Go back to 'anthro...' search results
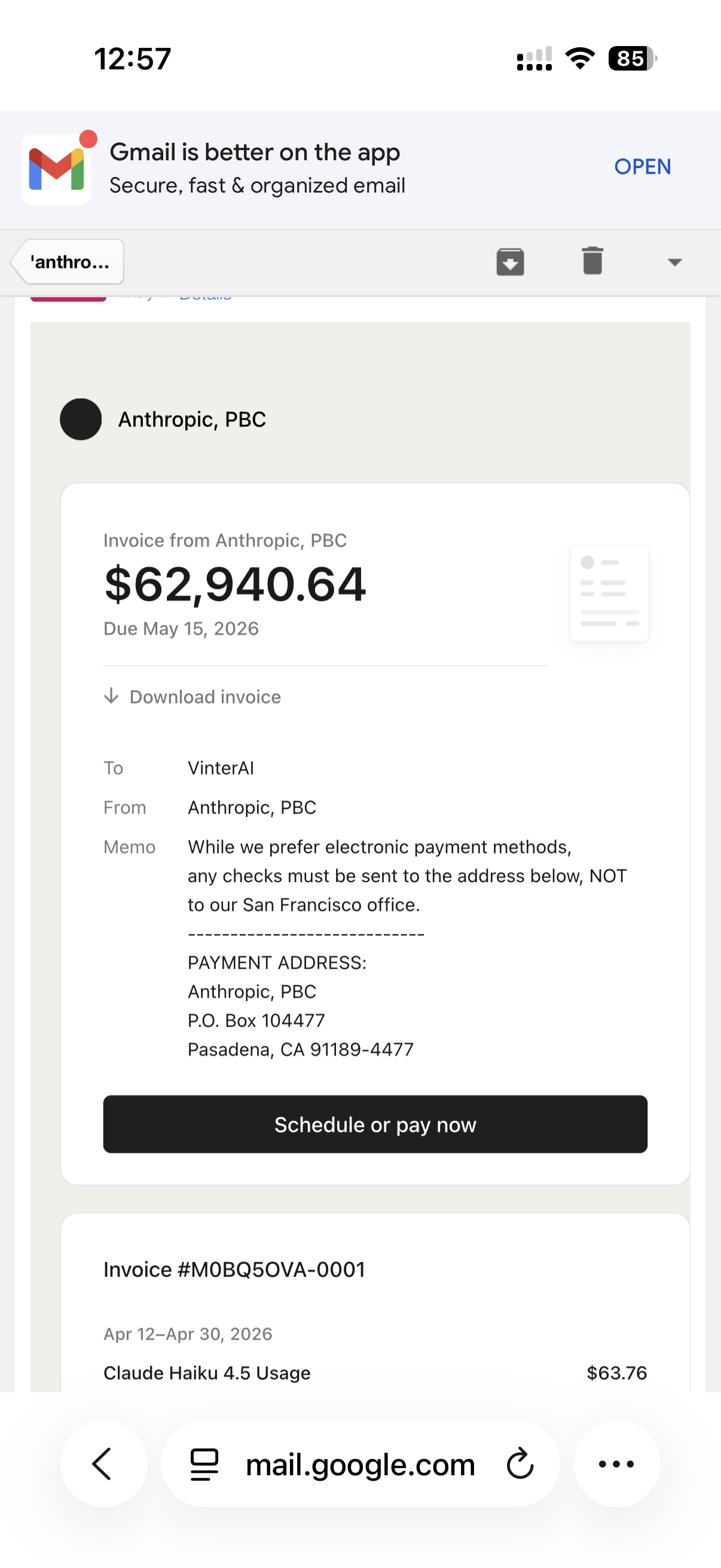The image size is (721, 1568). [x=68, y=262]
